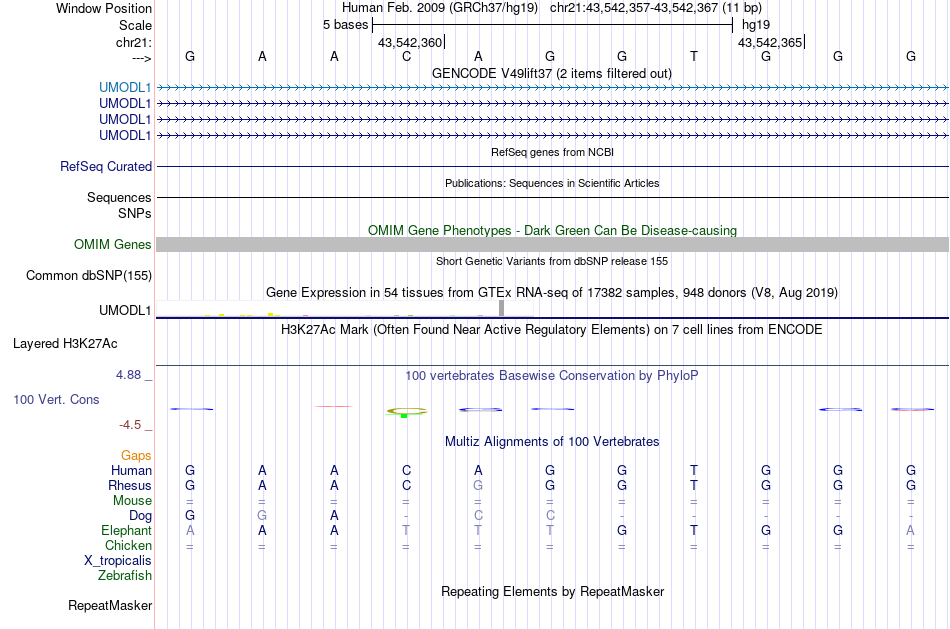Click the 'hg19' assembly text
950x629 pixels.
[756, 25]
